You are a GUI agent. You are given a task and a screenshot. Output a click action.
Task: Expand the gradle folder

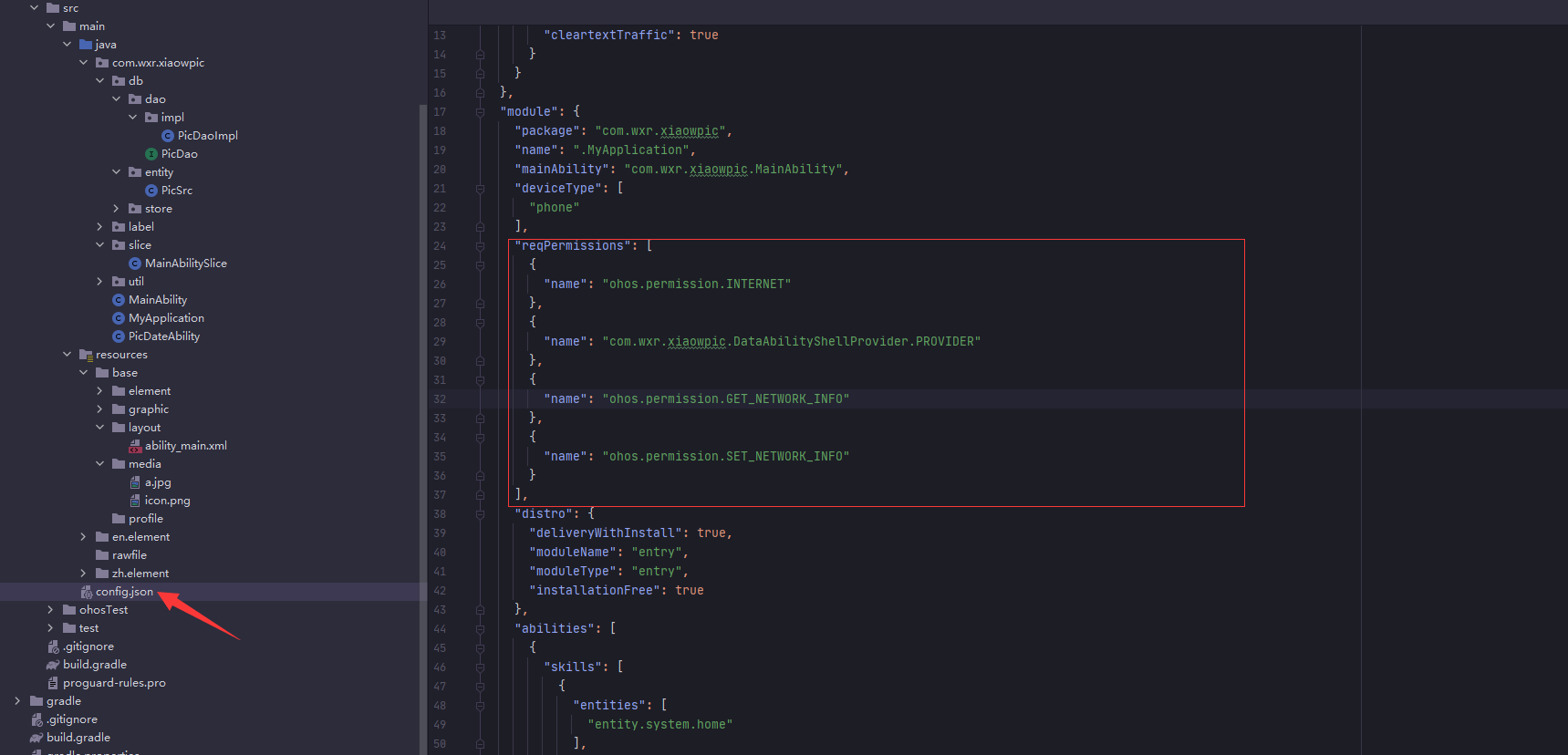(17, 701)
